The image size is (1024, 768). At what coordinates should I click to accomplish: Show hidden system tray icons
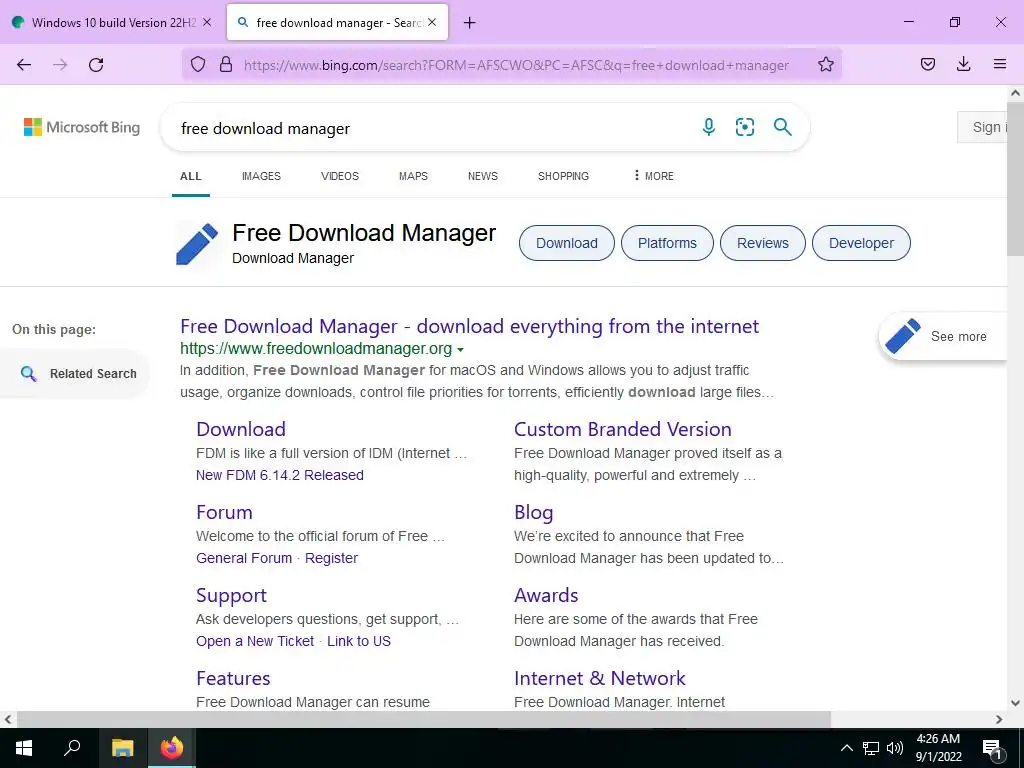click(x=846, y=748)
